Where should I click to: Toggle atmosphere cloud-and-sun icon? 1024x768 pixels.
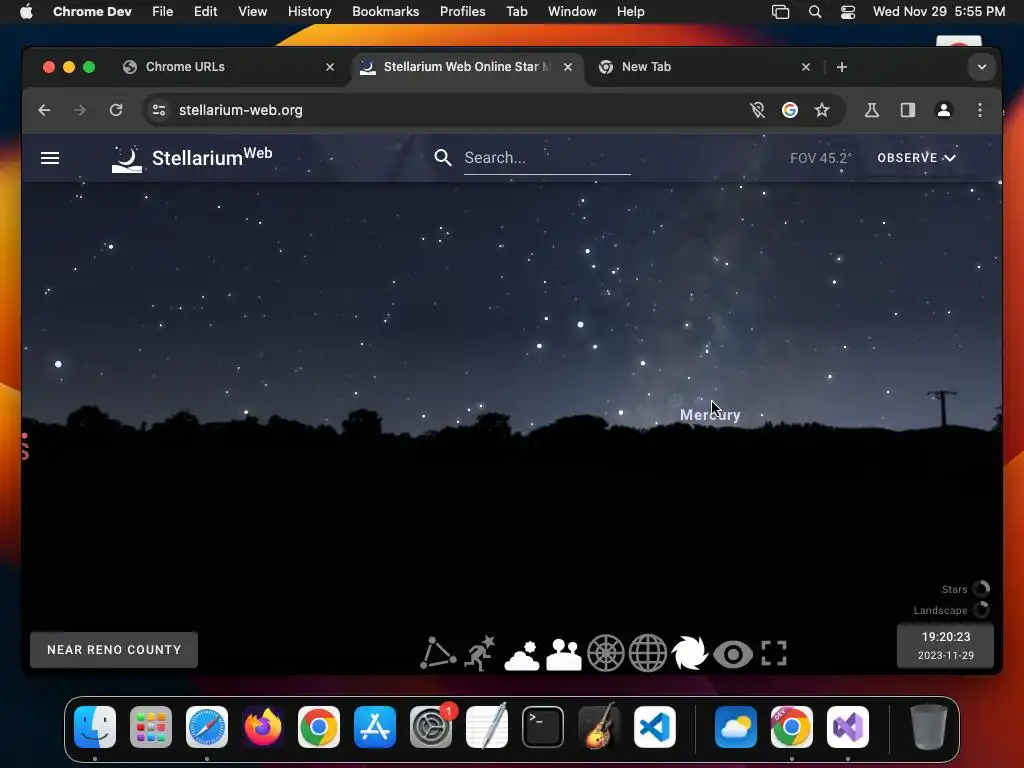[x=522, y=656]
